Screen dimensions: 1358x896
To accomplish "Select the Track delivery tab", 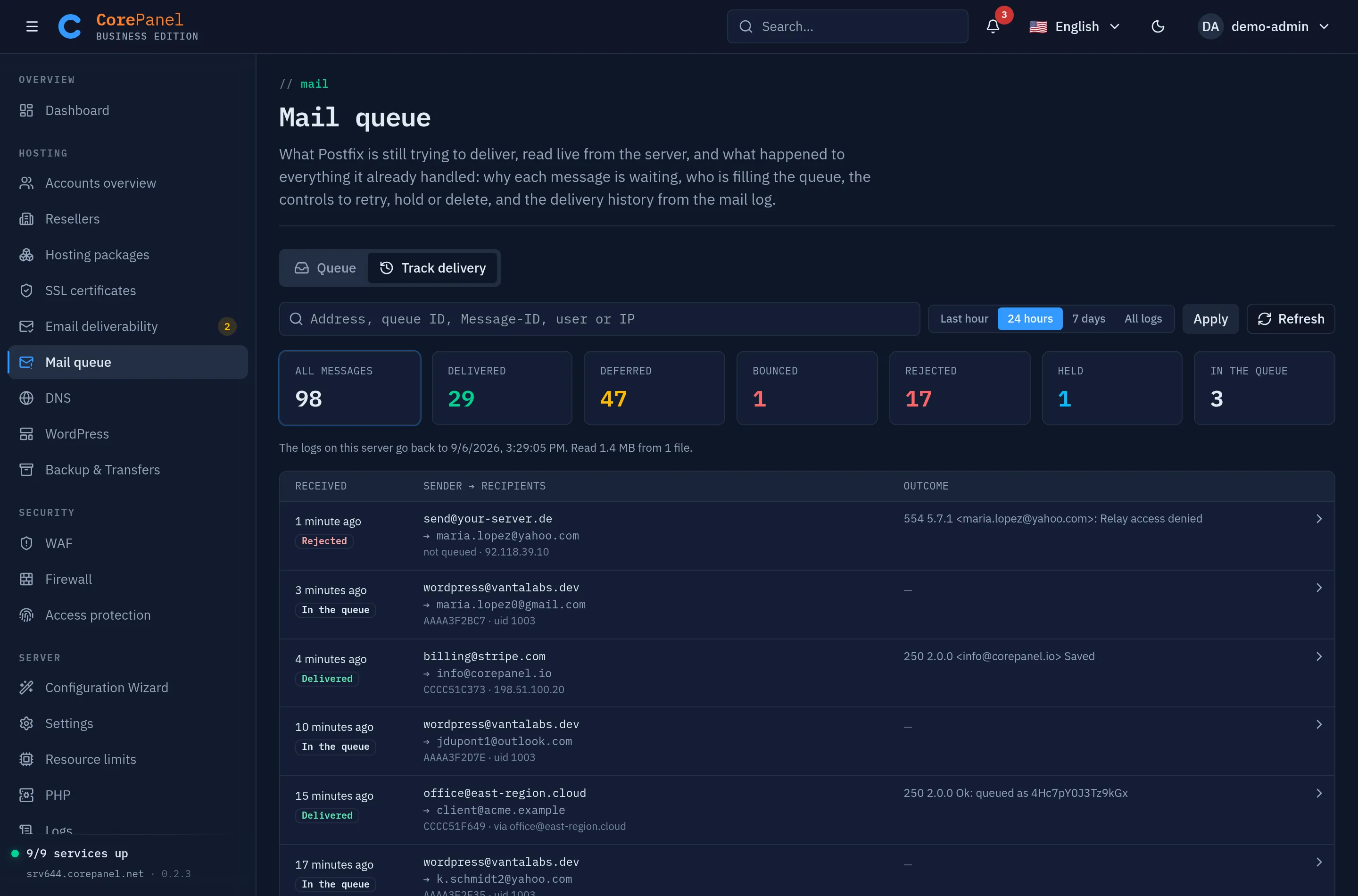I will pos(432,268).
